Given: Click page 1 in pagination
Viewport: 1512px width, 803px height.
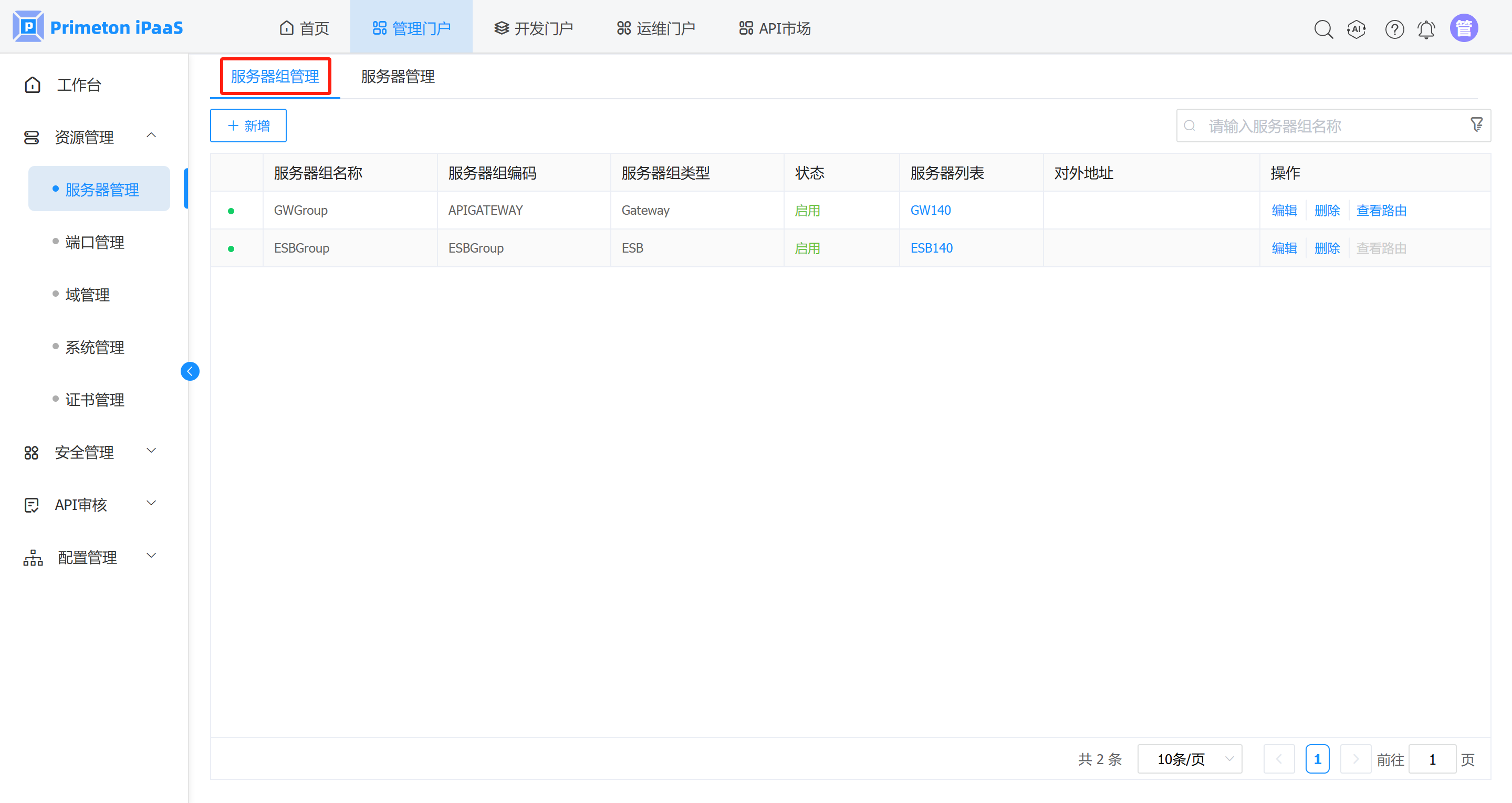Looking at the screenshot, I should [x=1318, y=758].
